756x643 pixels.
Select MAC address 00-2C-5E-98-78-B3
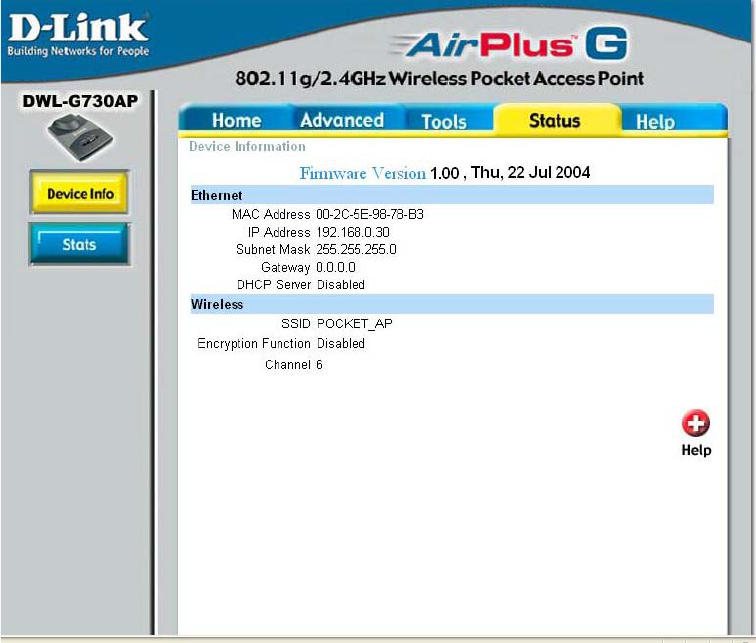370,214
